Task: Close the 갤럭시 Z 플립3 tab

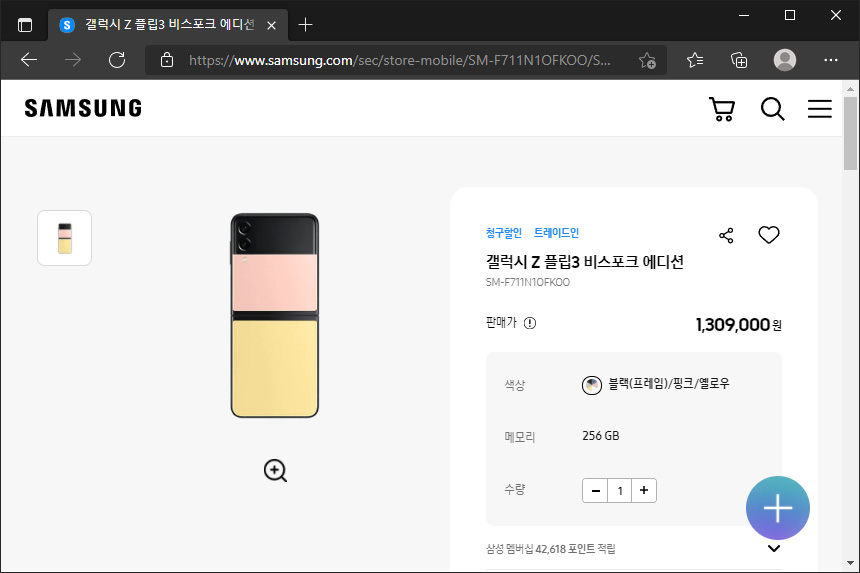Action: coord(271,25)
